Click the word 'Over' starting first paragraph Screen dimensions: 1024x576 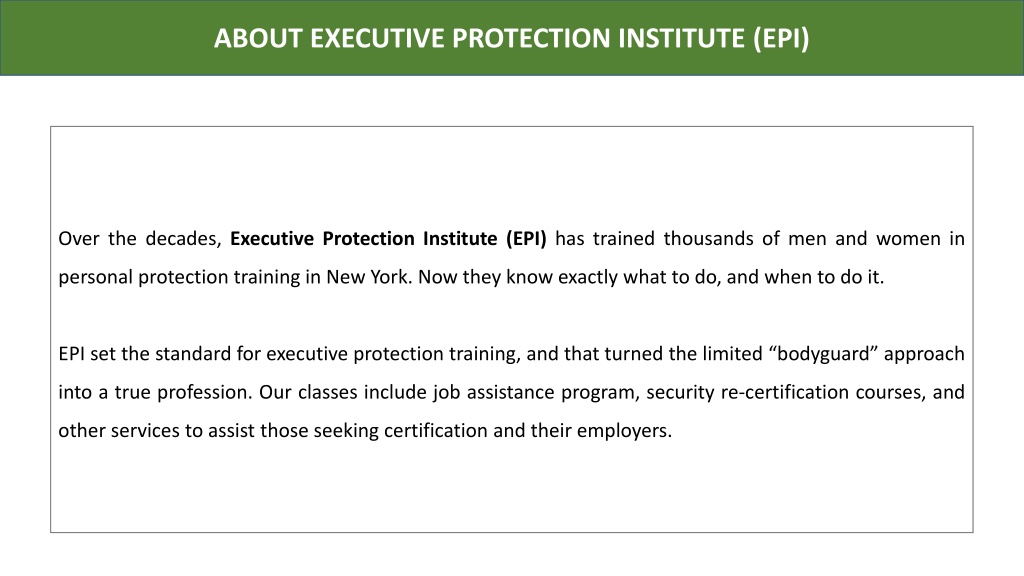(x=78, y=238)
